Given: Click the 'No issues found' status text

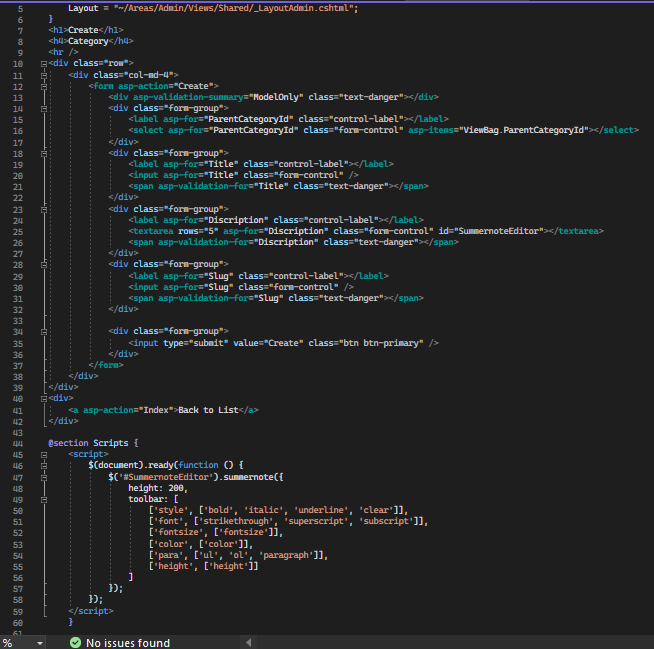Looking at the screenshot, I should coord(127,643).
